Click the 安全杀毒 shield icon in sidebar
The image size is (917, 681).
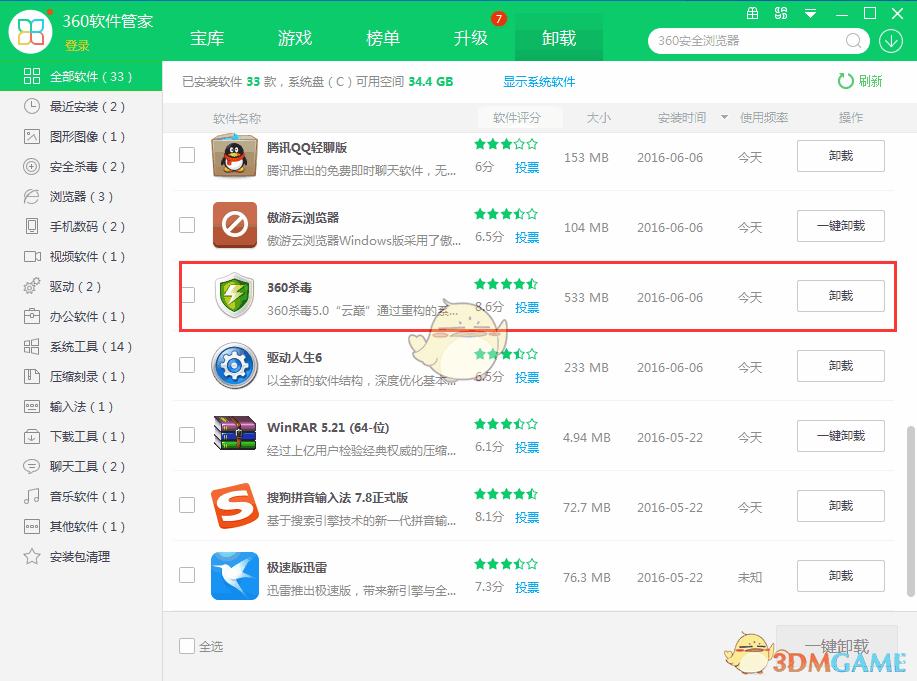pos(32,167)
